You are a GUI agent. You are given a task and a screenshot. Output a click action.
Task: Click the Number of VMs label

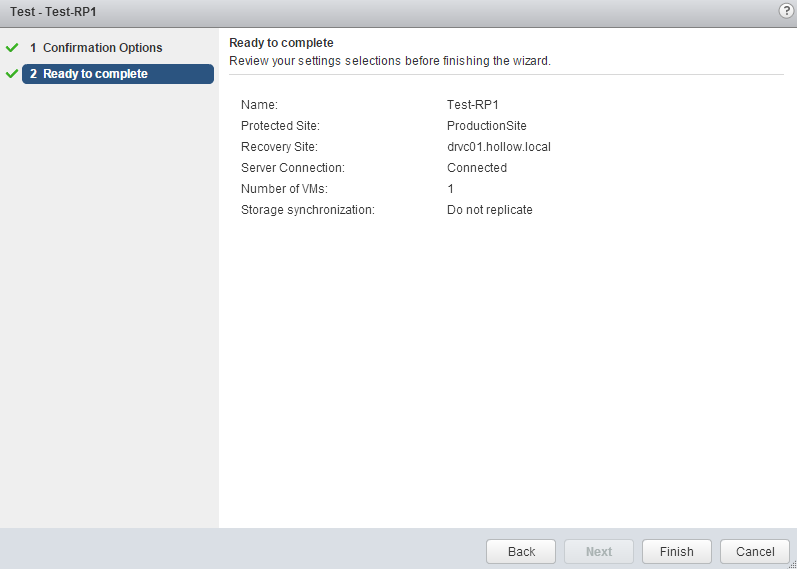pos(284,189)
